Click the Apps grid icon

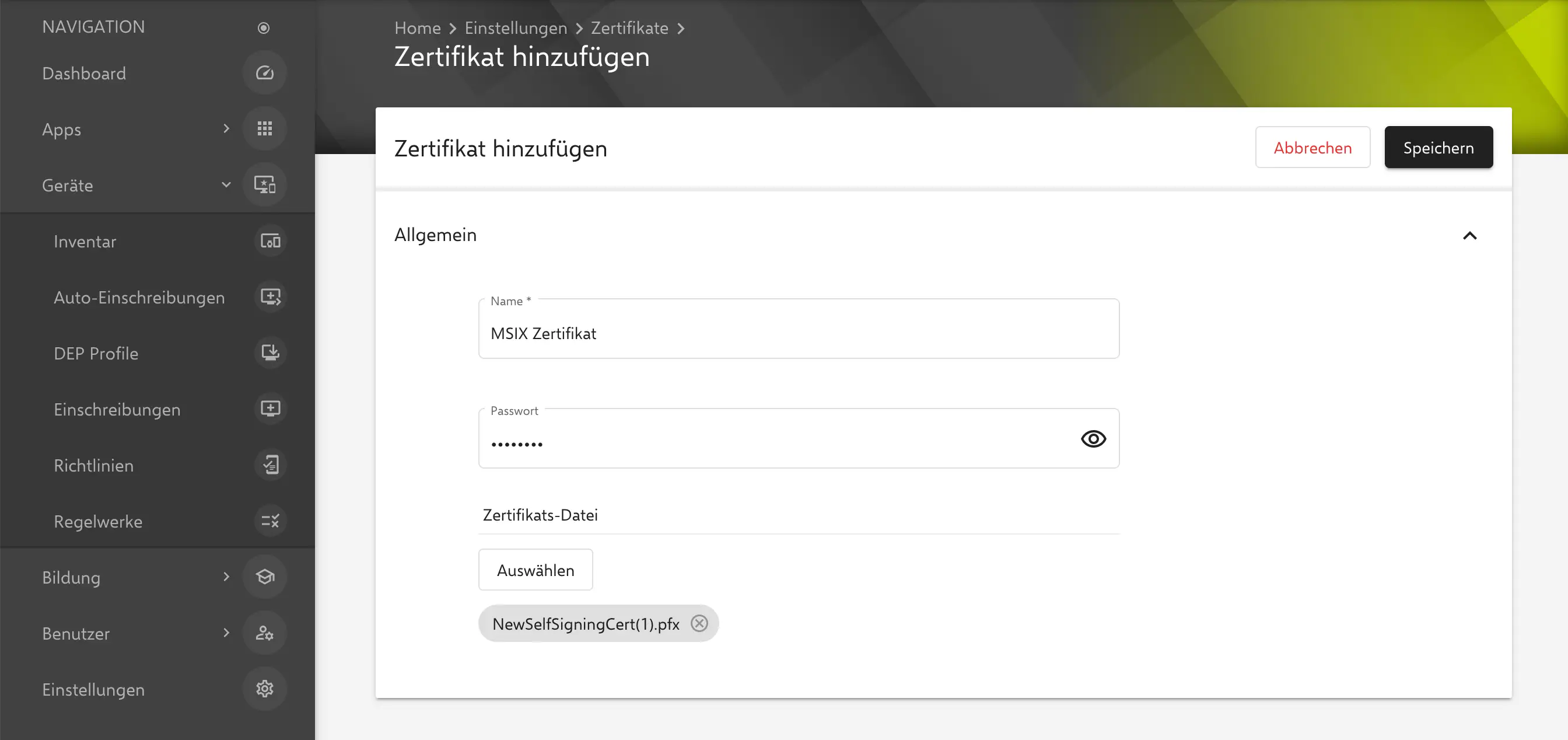tap(264, 128)
